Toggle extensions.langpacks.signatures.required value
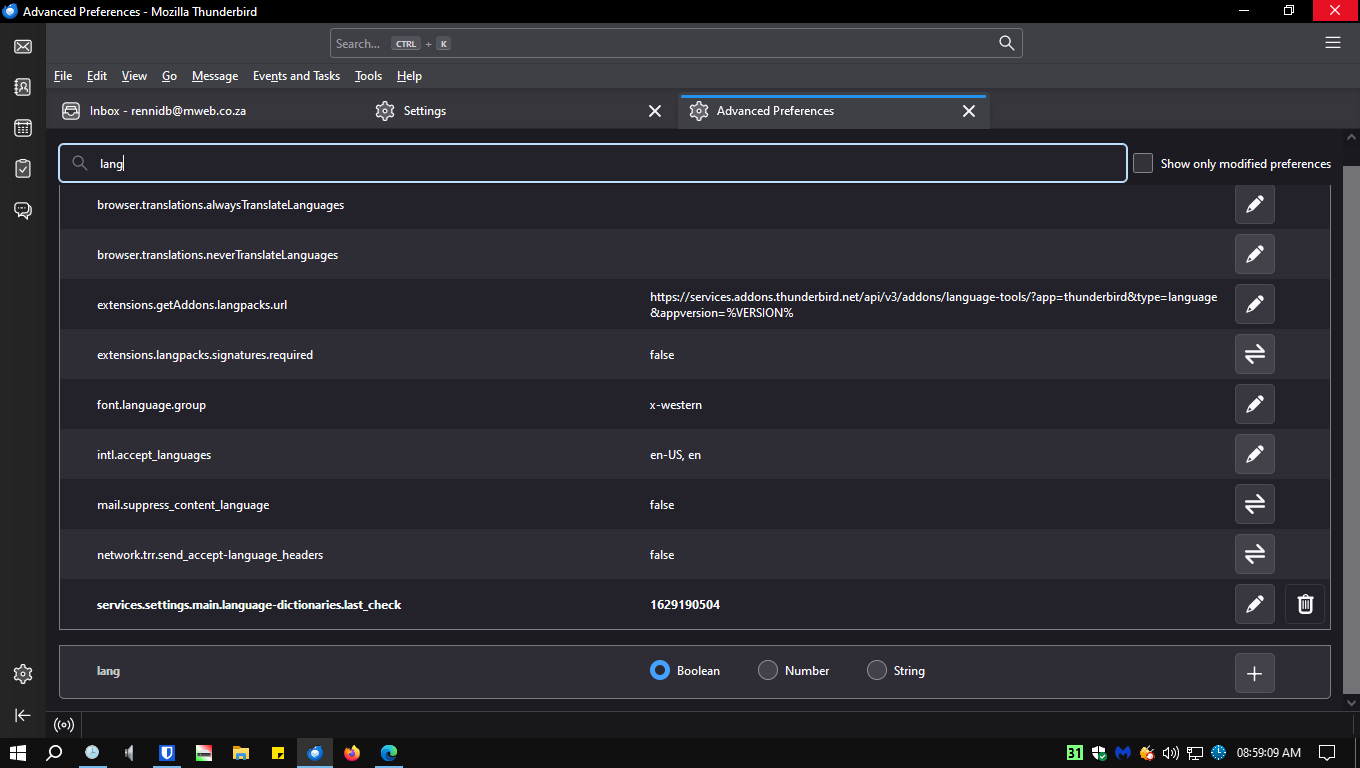Image resolution: width=1360 pixels, height=768 pixels. point(1255,354)
